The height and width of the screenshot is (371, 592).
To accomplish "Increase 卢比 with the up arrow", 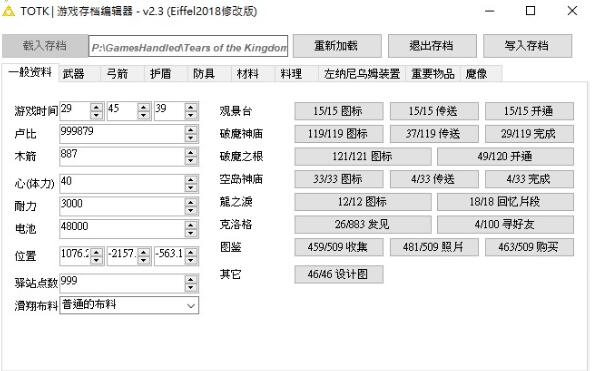I will pyautogui.click(x=191, y=130).
